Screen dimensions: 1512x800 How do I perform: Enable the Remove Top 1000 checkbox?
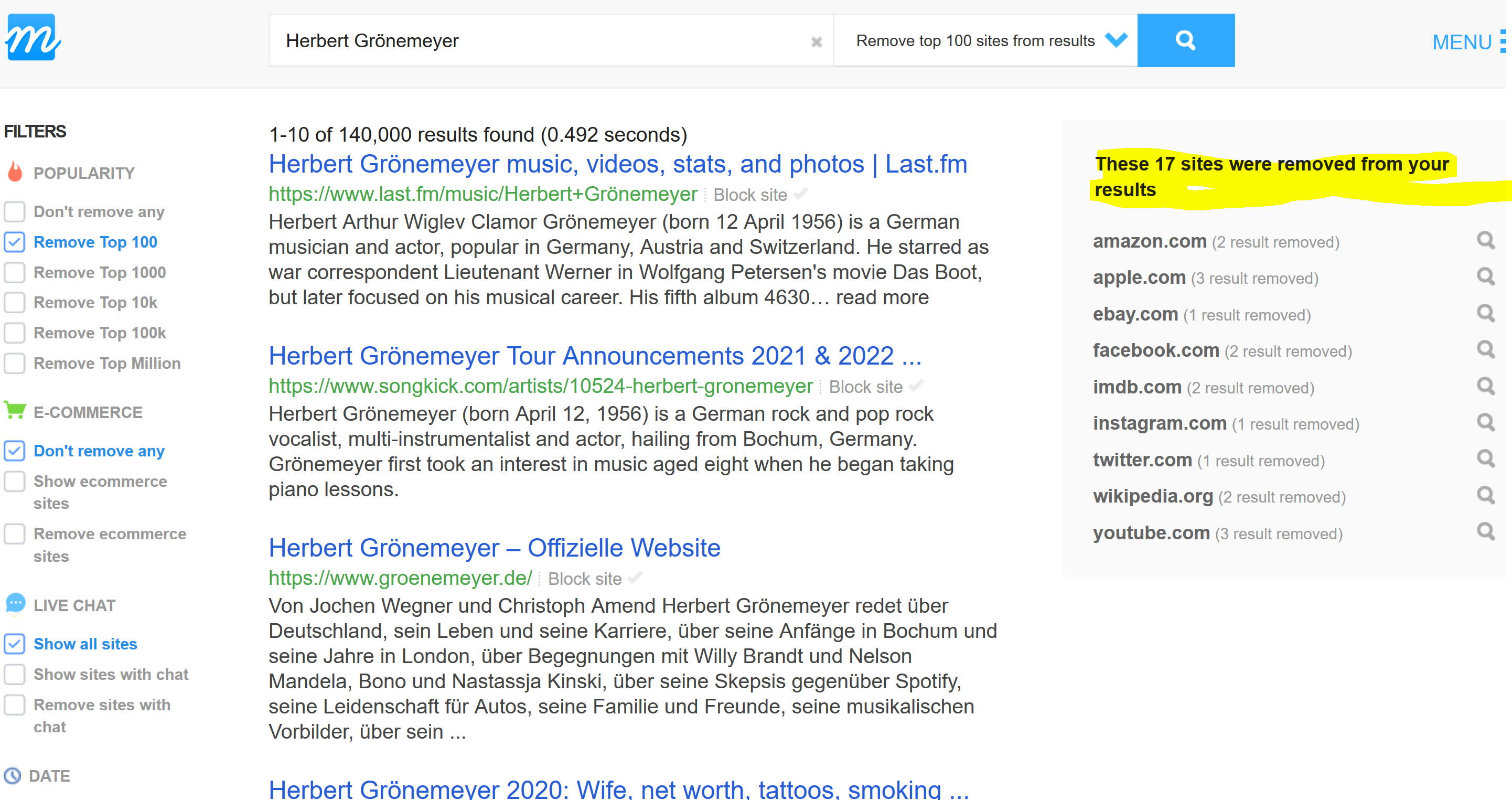(x=15, y=272)
